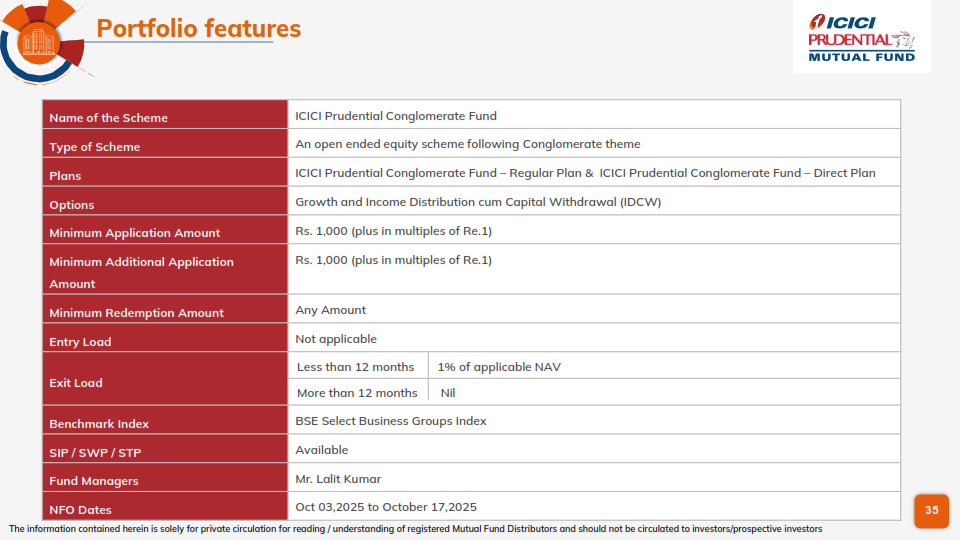This screenshot has height=540, width=960.
Task: Select the Portfolio features heading
Action: point(198,28)
